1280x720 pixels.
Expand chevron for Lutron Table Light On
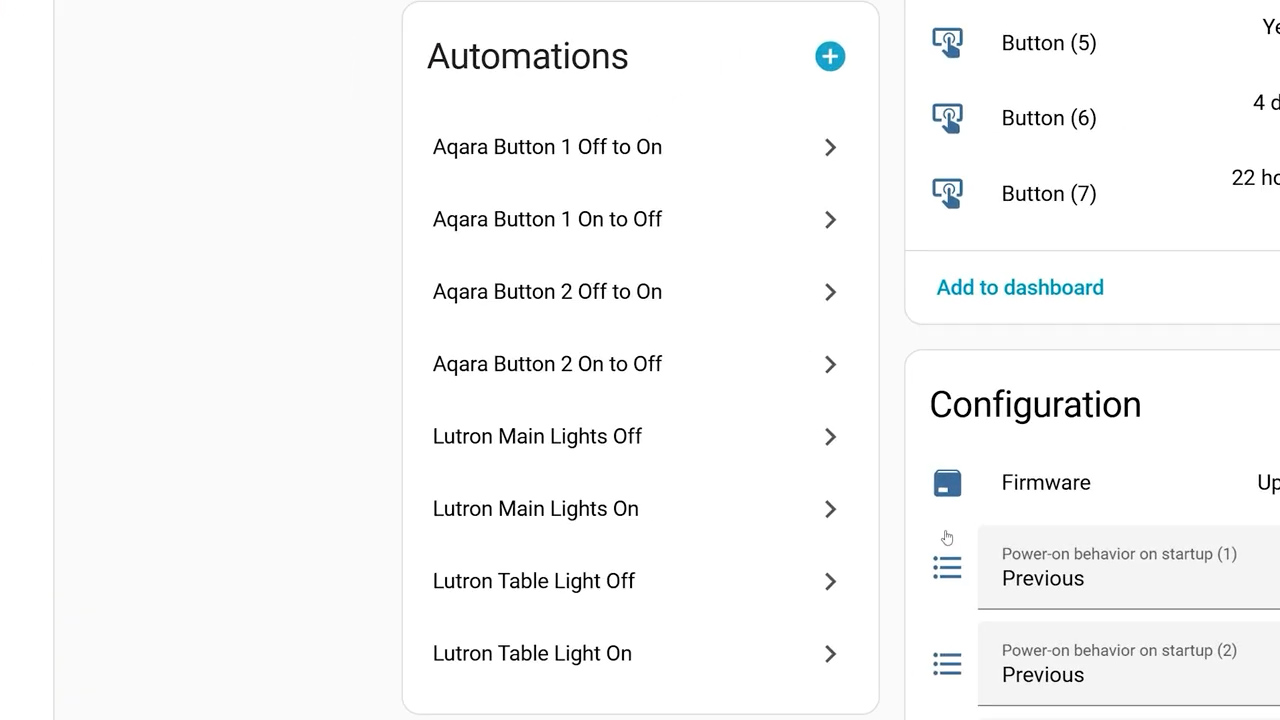830,654
